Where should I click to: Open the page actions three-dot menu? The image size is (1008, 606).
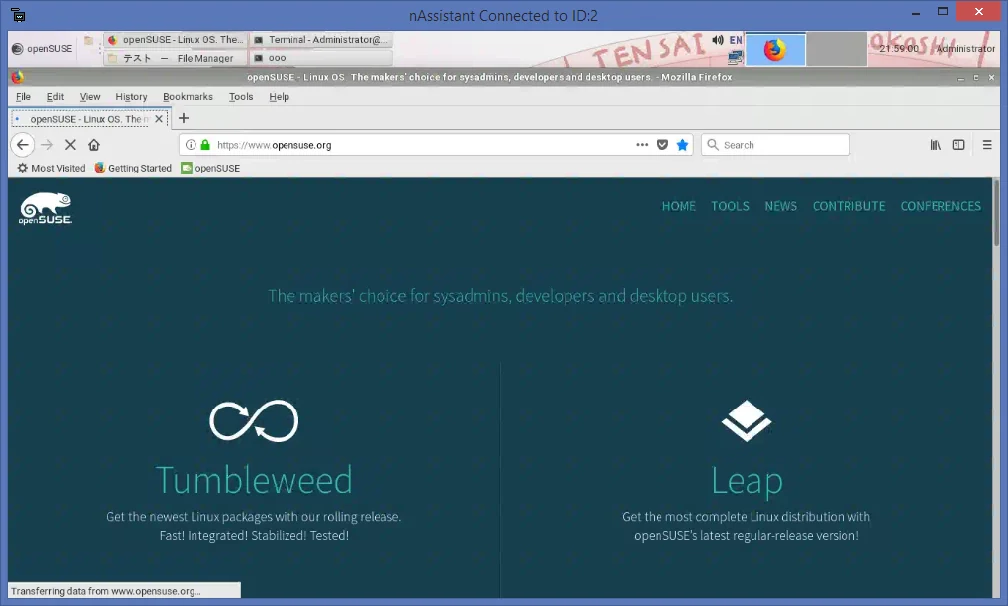pyautogui.click(x=642, y=145)
